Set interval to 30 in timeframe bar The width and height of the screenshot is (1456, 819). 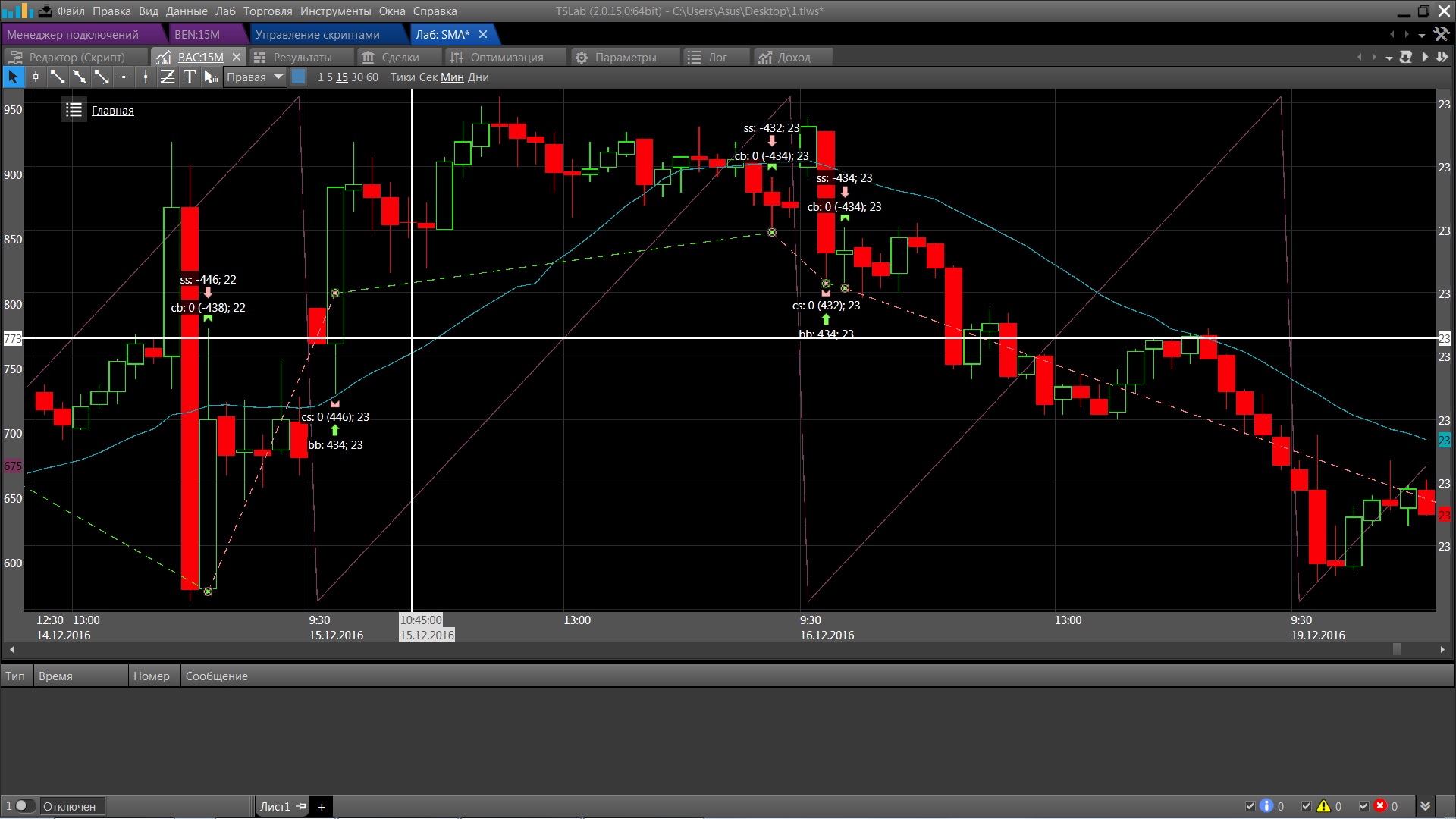pos(356,77)
